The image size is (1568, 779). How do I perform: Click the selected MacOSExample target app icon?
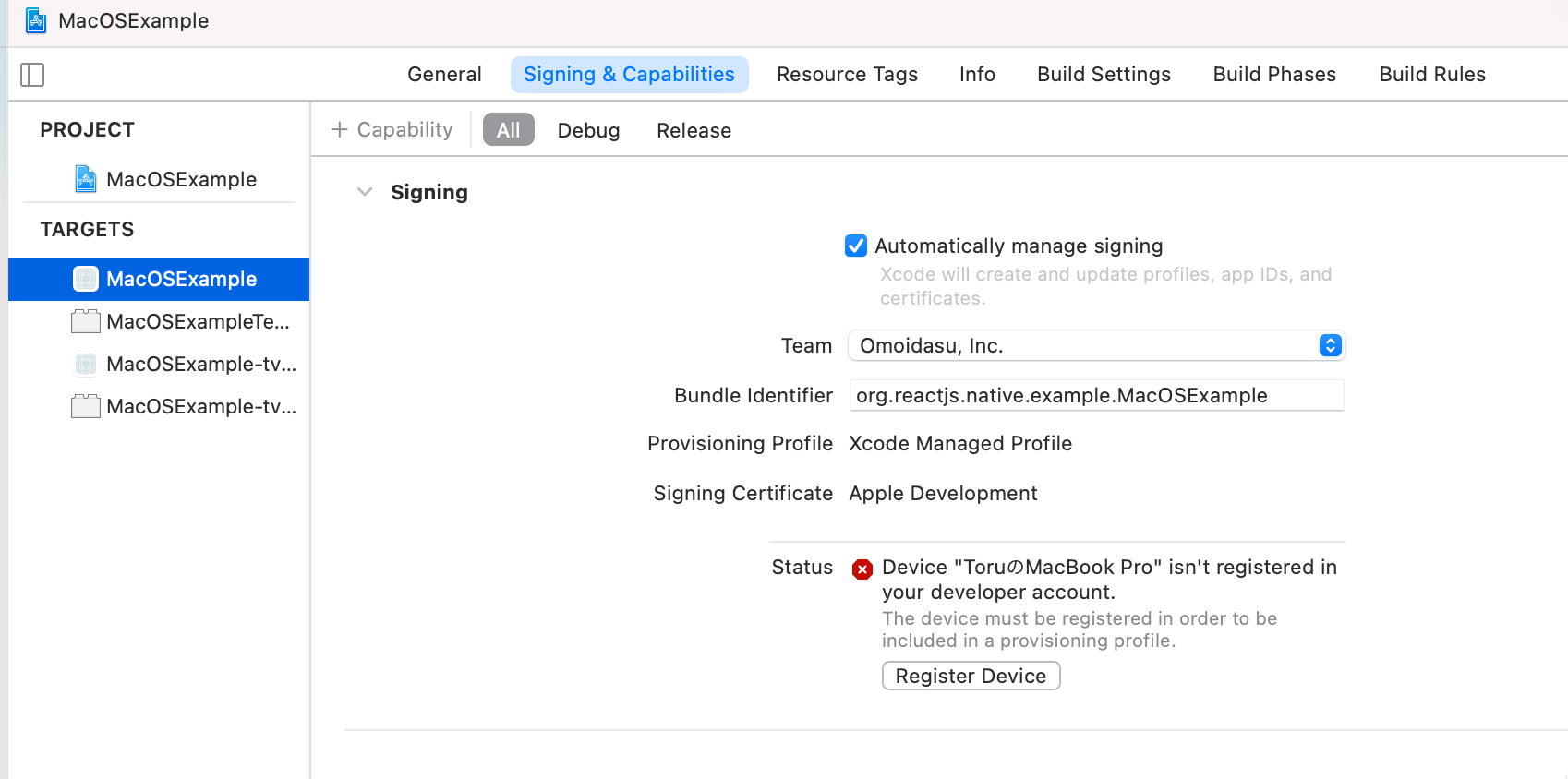coord(86,279)
